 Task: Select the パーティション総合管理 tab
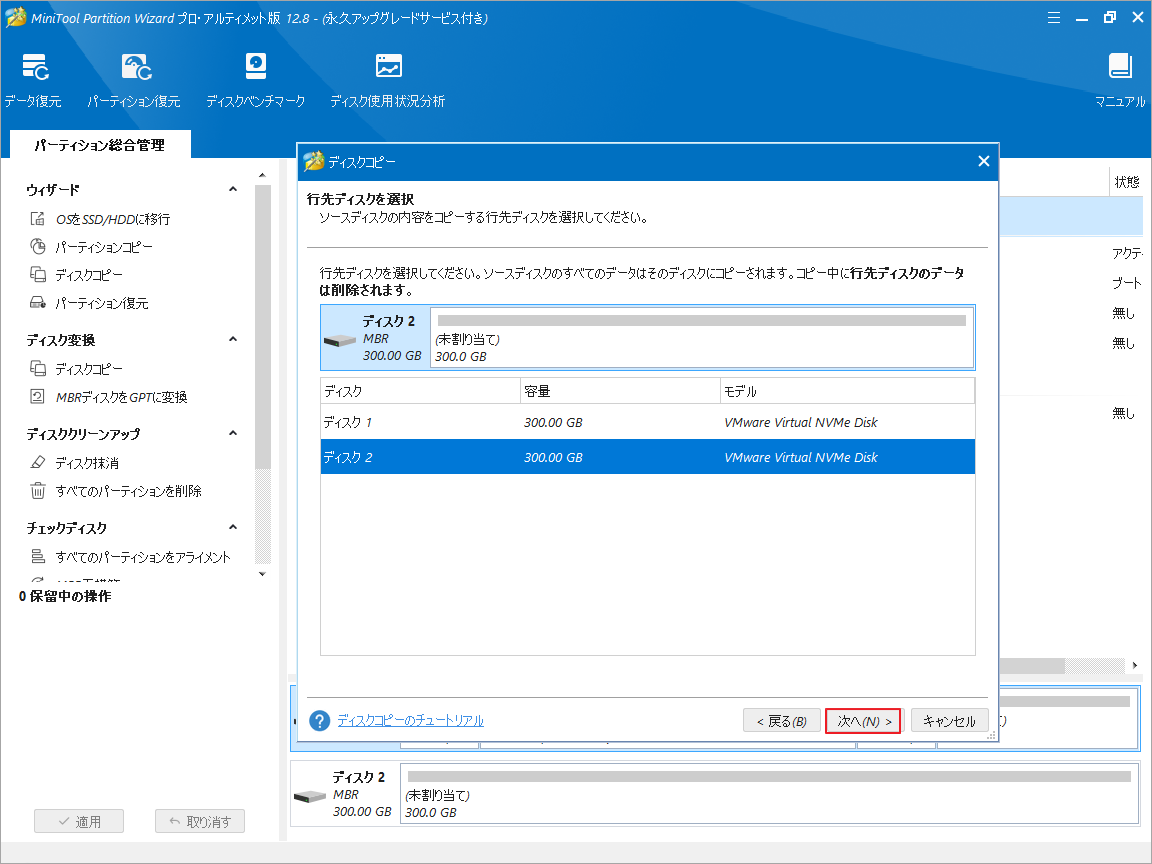(100, 145)
